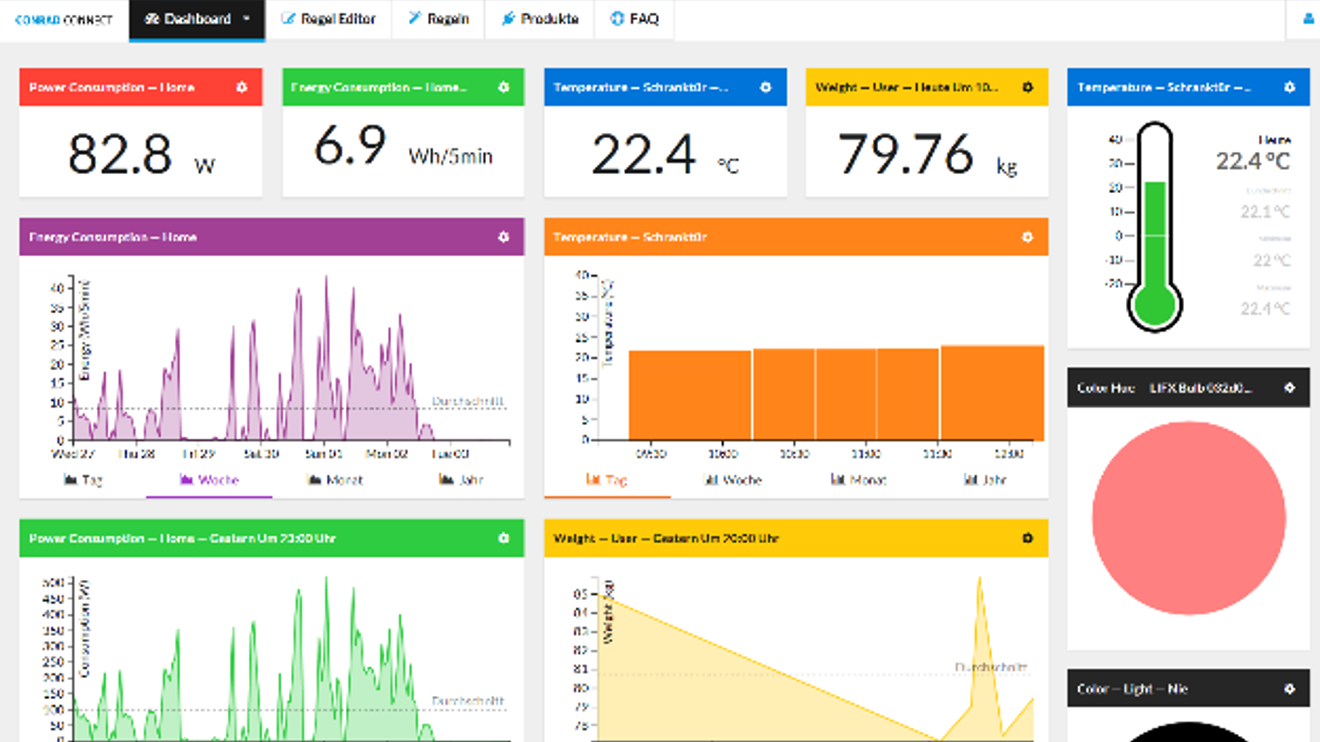1320x742 pixels.
Task: Click the orange Temperature bar chart
Action: 836,393
